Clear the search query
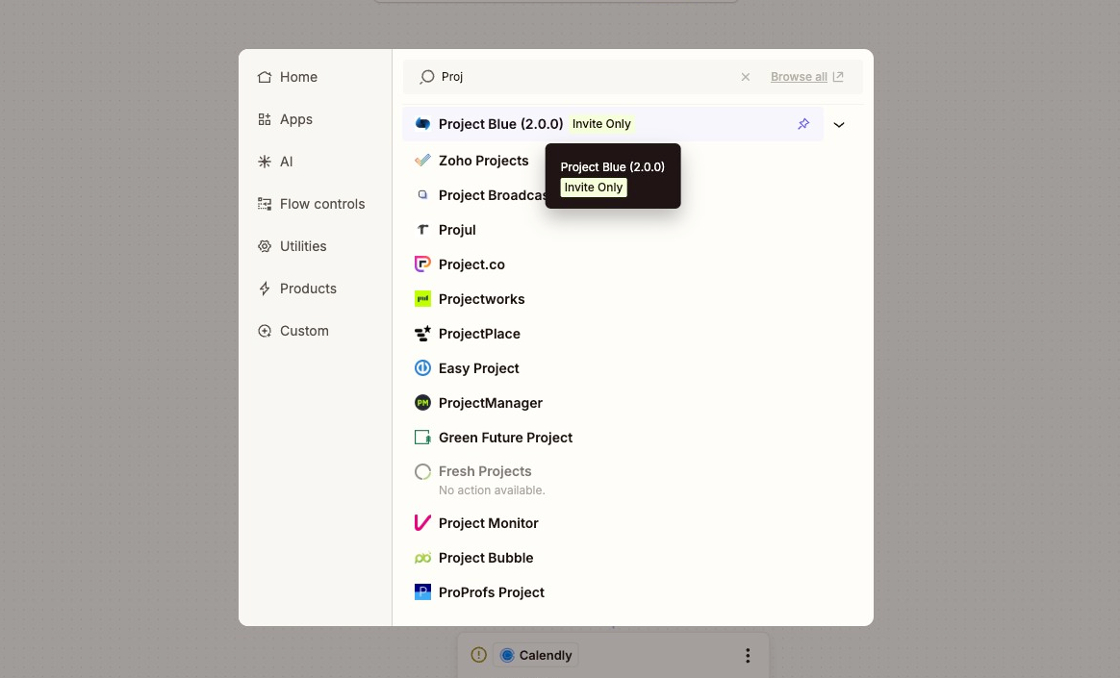This screenshot has height=678, width=1120. (x=745, y=76)
